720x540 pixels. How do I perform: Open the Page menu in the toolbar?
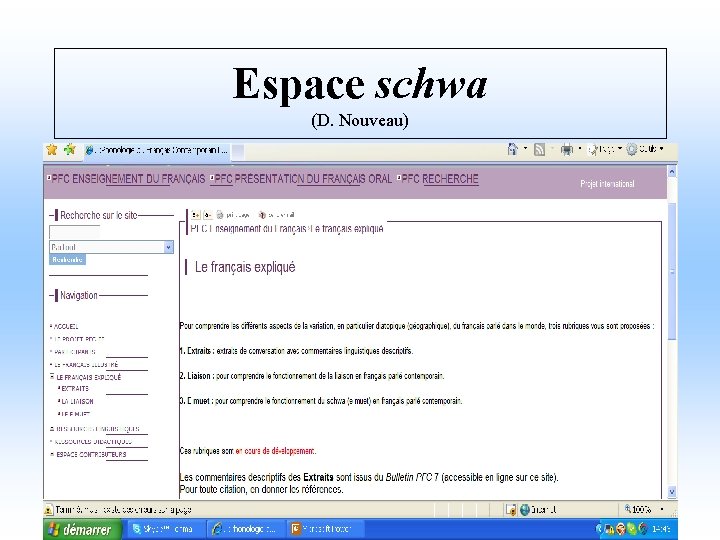pyautogui.click(x=605, y=149)
